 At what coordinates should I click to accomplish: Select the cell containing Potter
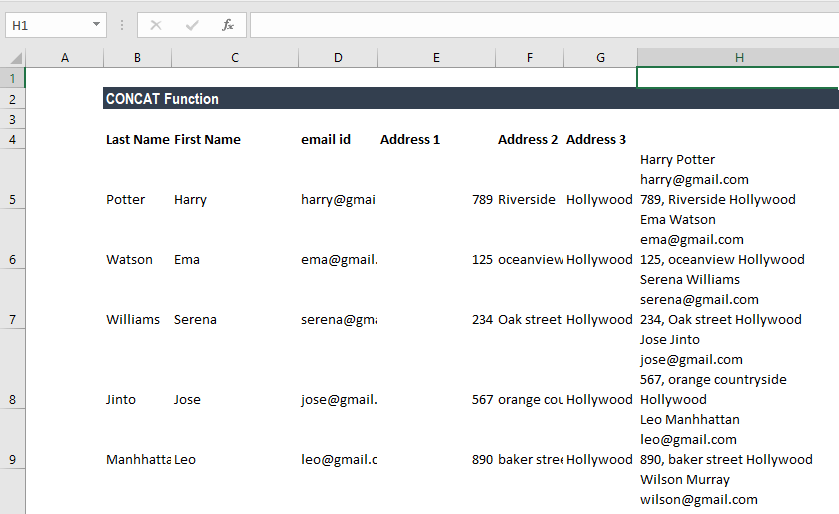coord(138,180)
